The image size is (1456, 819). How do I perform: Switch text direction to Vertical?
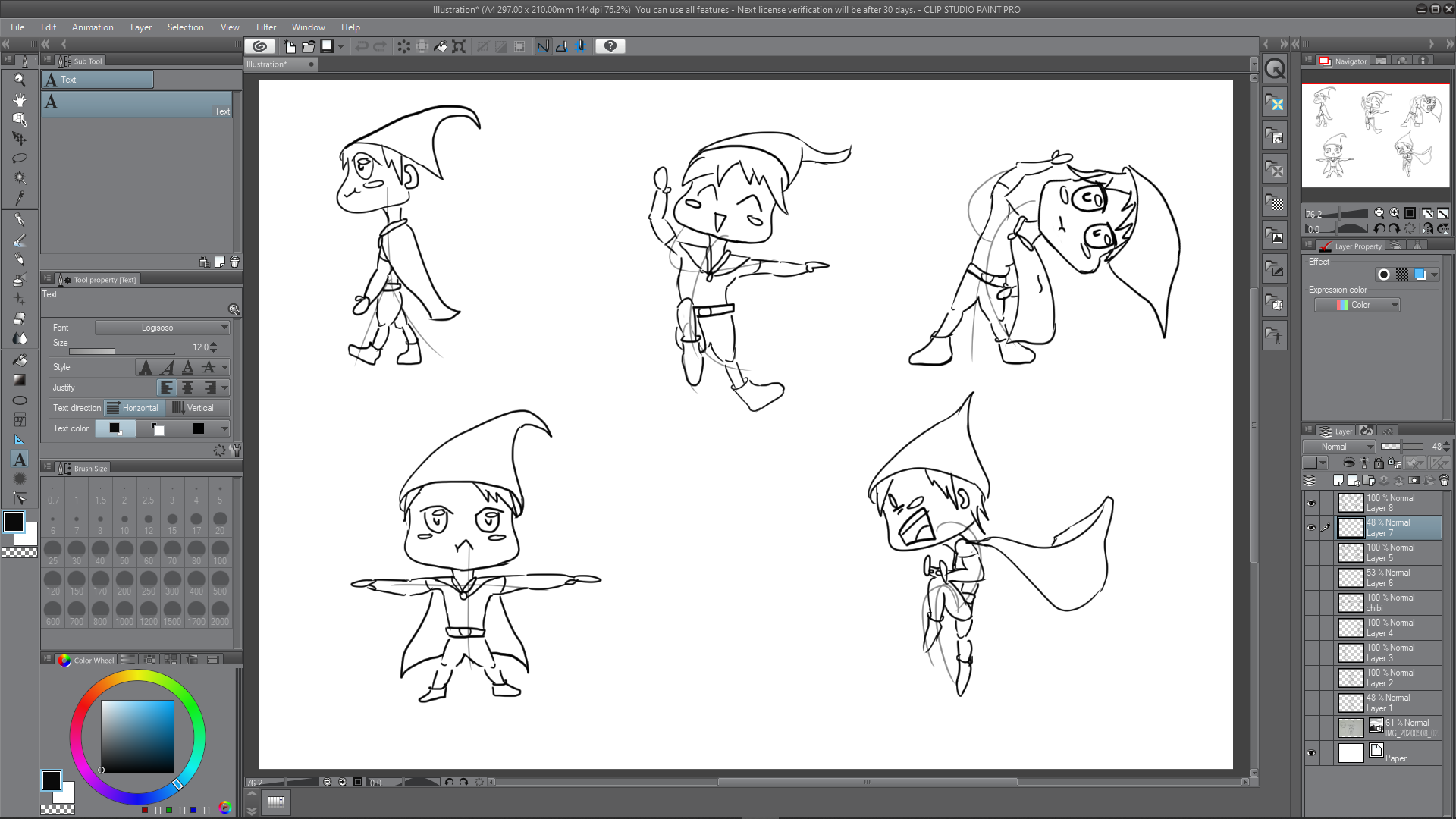click(196, 407)
